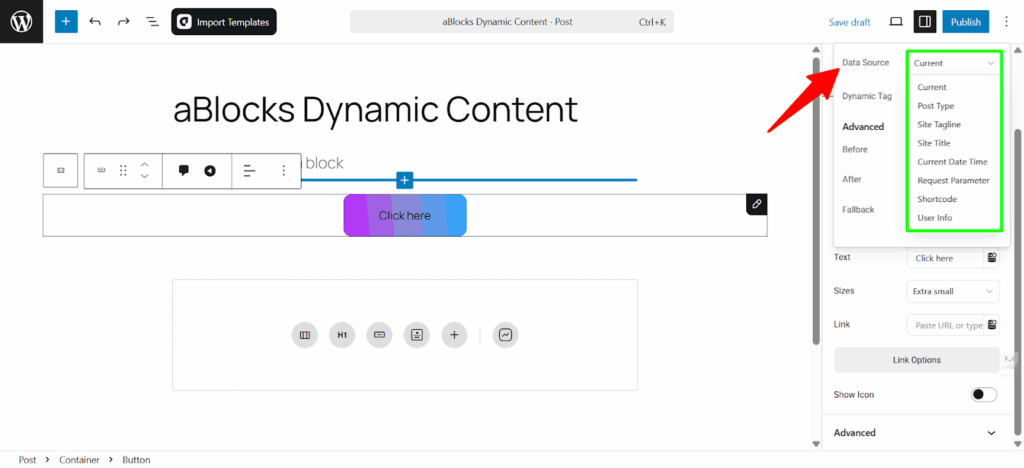
Task: Click Import Templates button
Action: tap(224, 22)
